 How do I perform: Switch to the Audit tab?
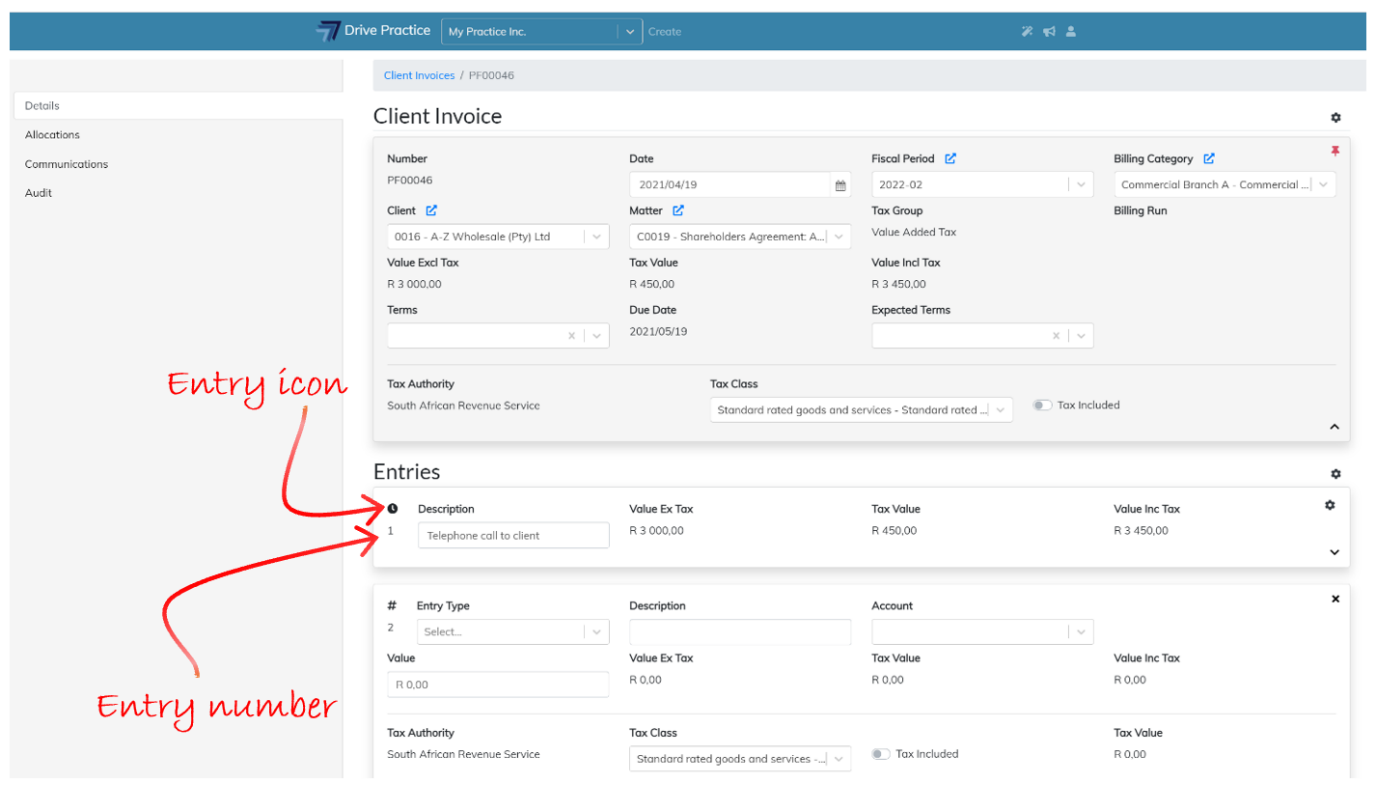click(x=38, y=193)
